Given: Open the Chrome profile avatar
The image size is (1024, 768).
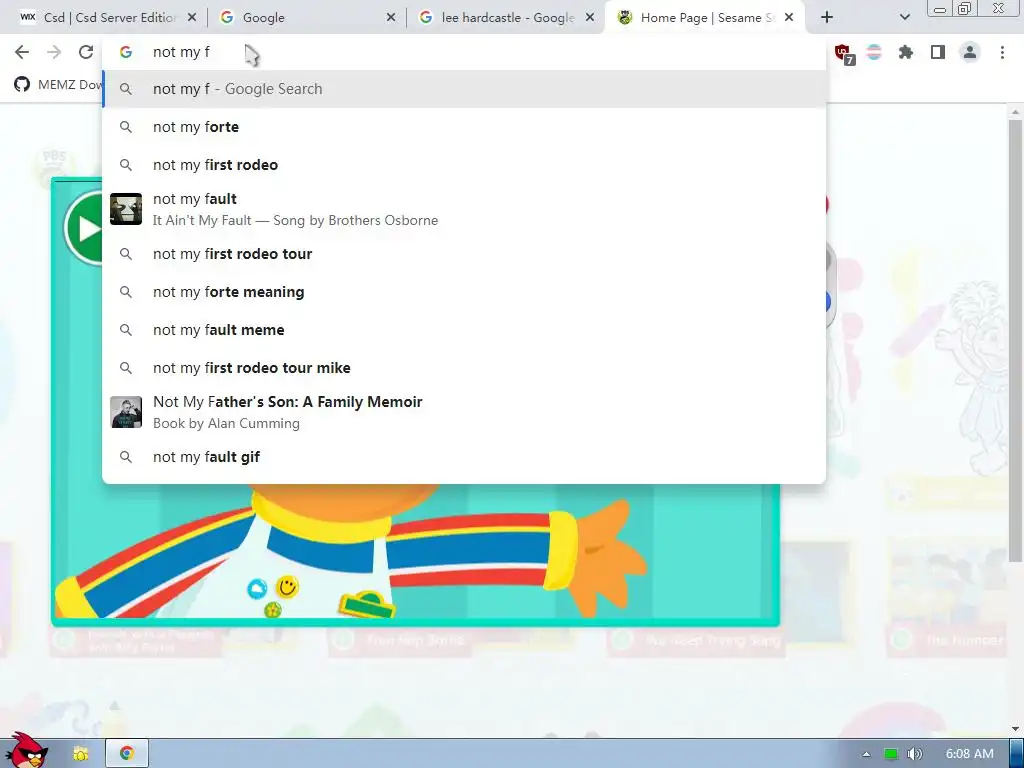Looking at the screenshot, I should (970, 52).
